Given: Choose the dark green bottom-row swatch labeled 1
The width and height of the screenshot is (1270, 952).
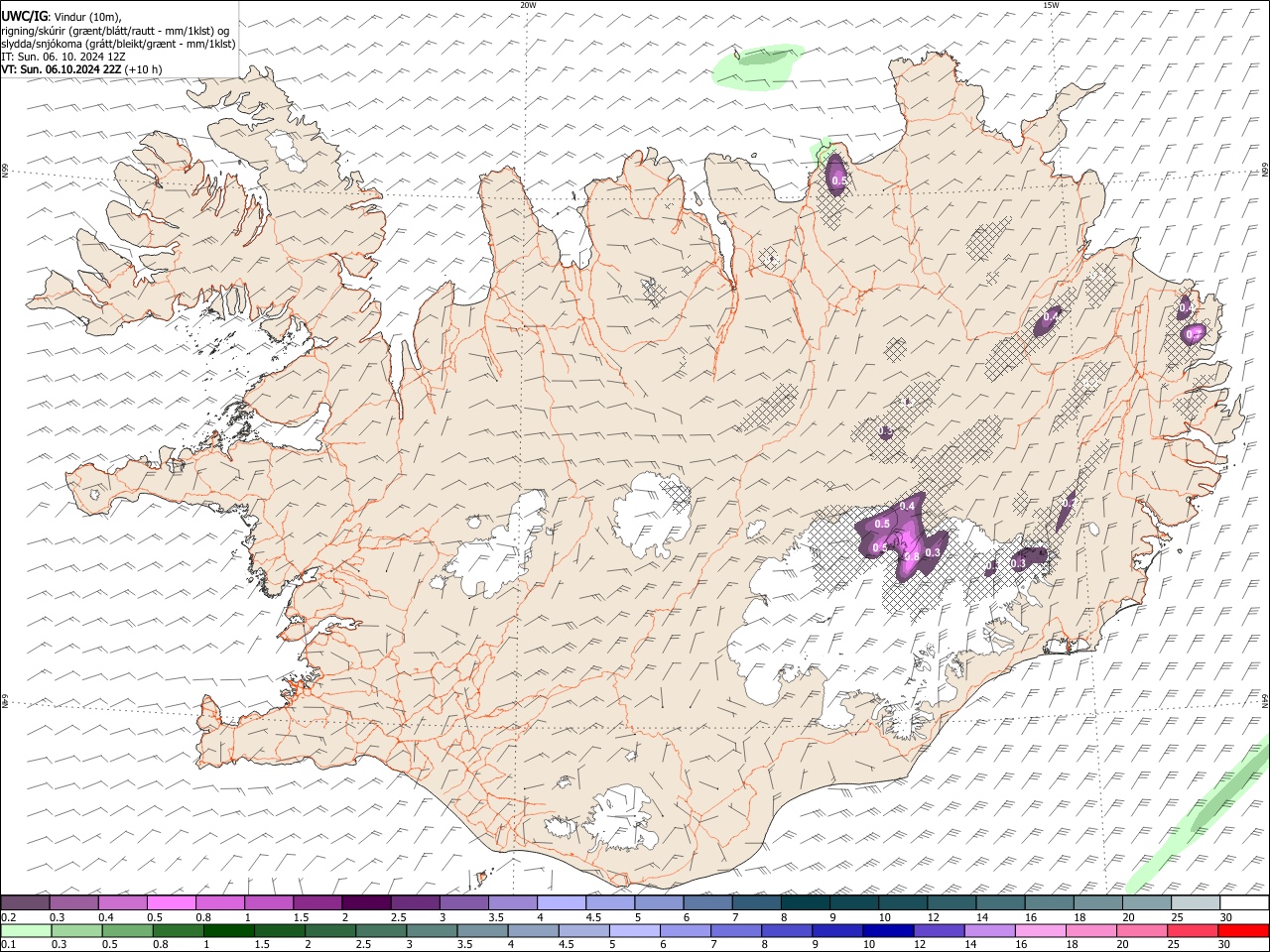Looking at the screenshot, I should [229, 931].
